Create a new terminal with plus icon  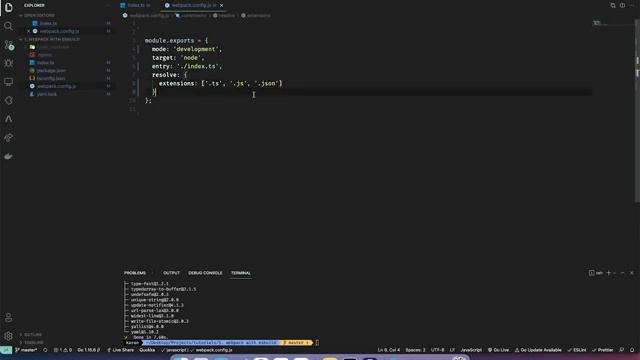point(609,273)
